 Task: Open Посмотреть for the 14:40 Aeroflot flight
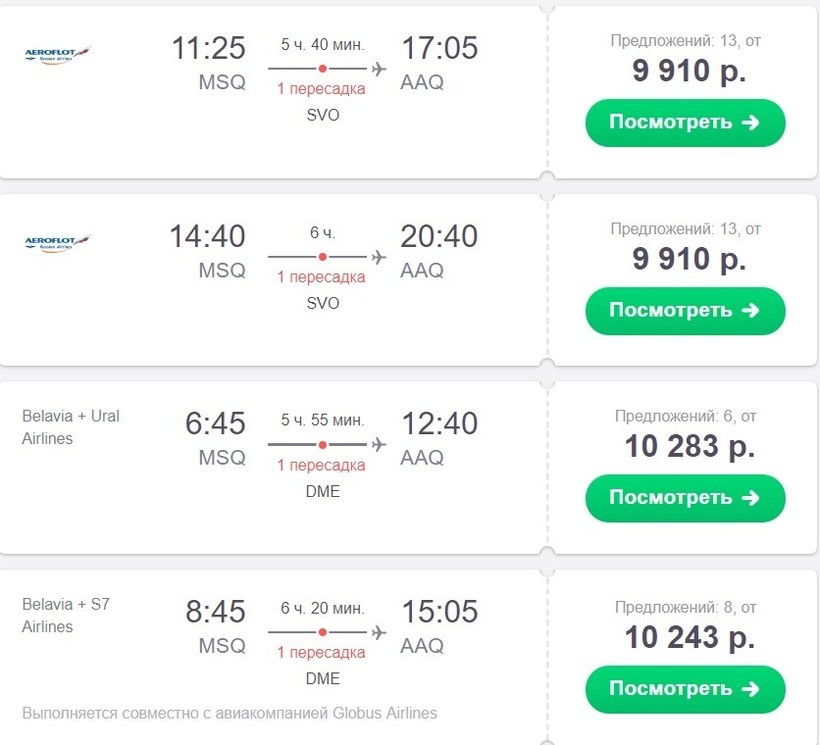(x=685, y=311)
